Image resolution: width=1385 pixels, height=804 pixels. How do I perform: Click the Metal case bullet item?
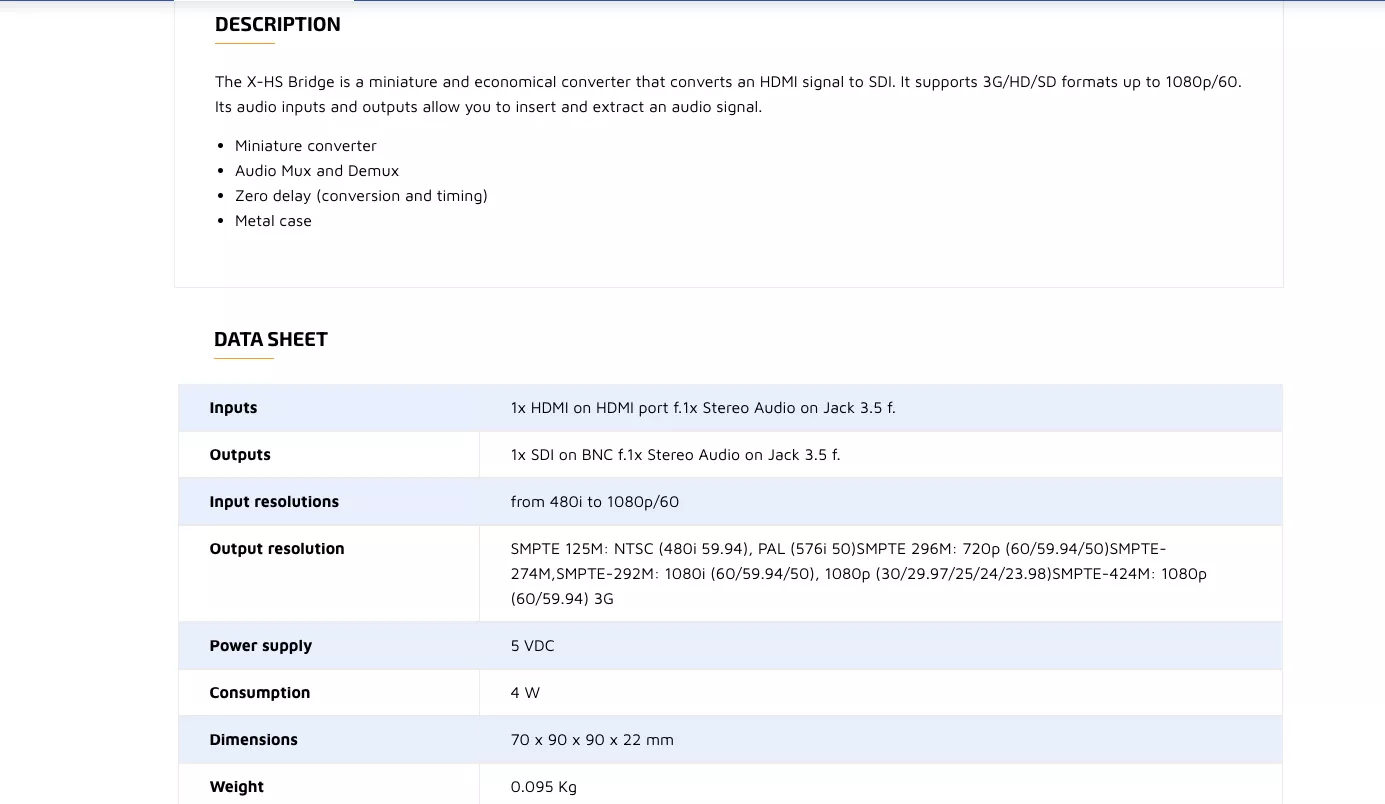(273, 221)
